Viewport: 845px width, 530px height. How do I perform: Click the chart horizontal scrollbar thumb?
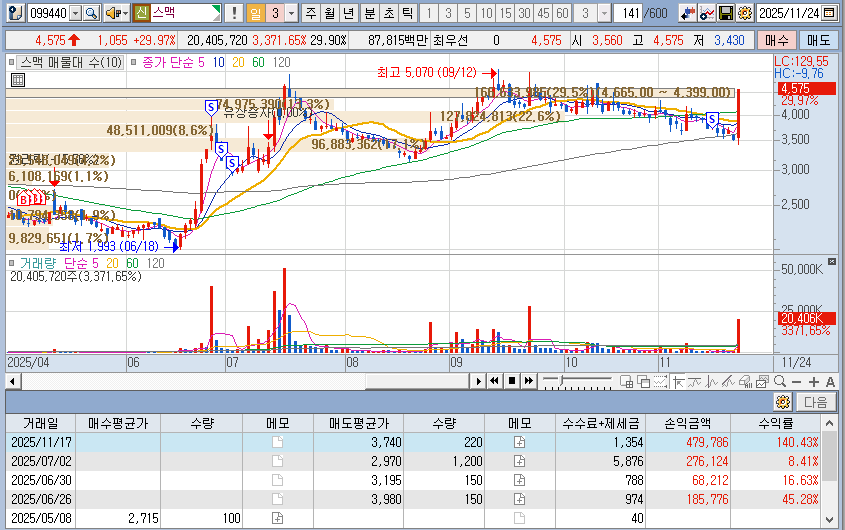(x=417, y=381)
